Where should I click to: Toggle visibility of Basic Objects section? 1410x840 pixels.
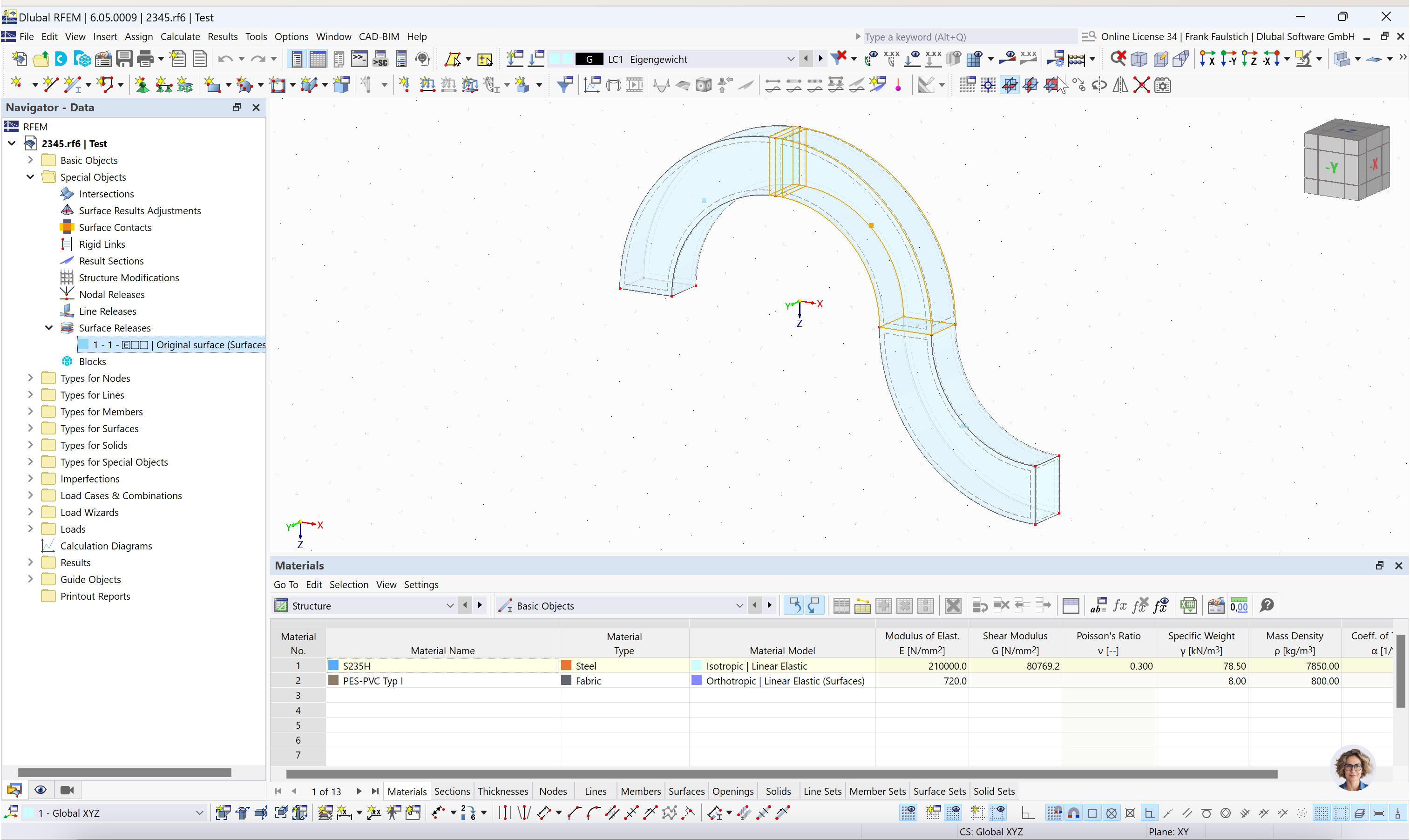[30, 160]
